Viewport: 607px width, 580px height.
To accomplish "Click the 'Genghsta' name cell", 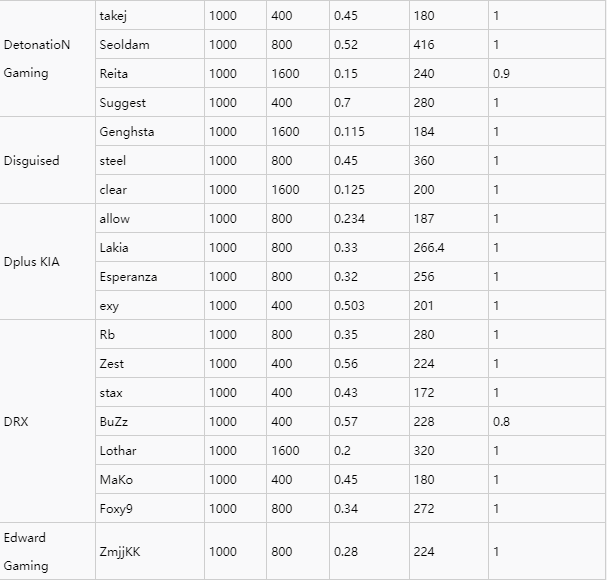I will point(127,132).
